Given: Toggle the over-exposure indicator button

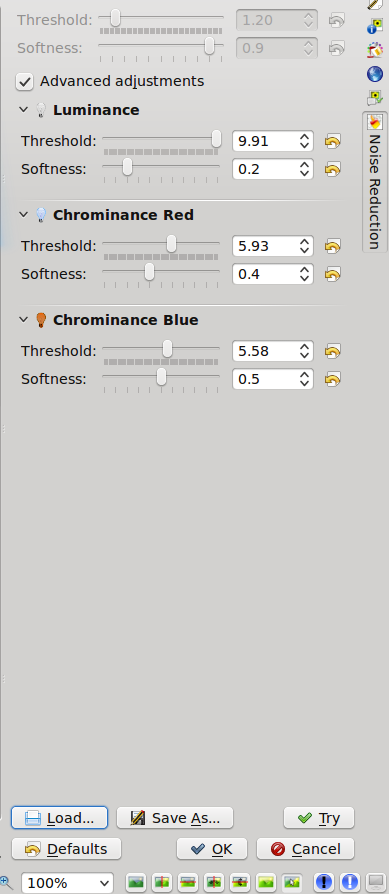Looking at the screenshot, I should (x=350, y=882).
